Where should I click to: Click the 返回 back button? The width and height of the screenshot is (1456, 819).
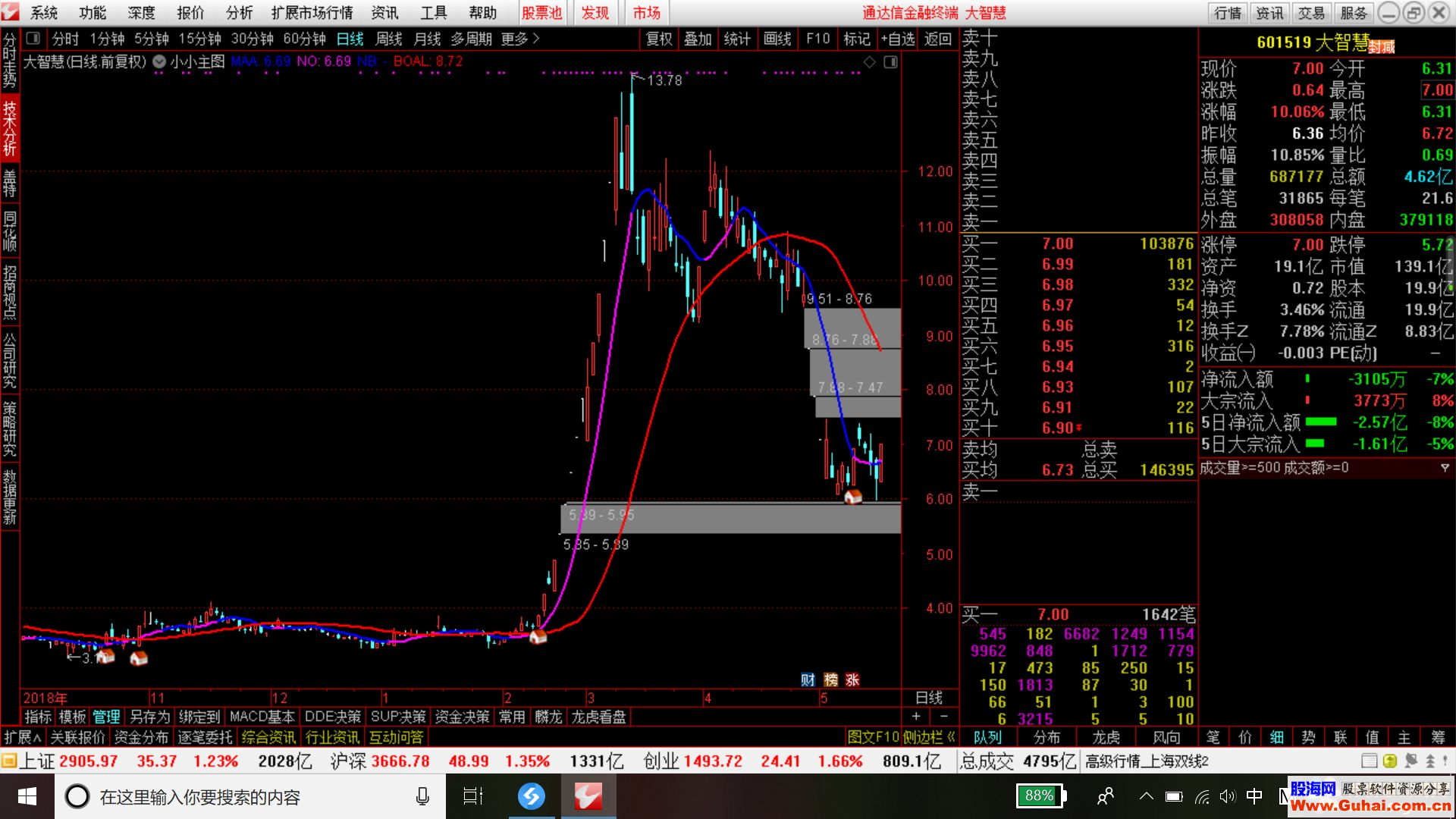[x=938, y=39]
